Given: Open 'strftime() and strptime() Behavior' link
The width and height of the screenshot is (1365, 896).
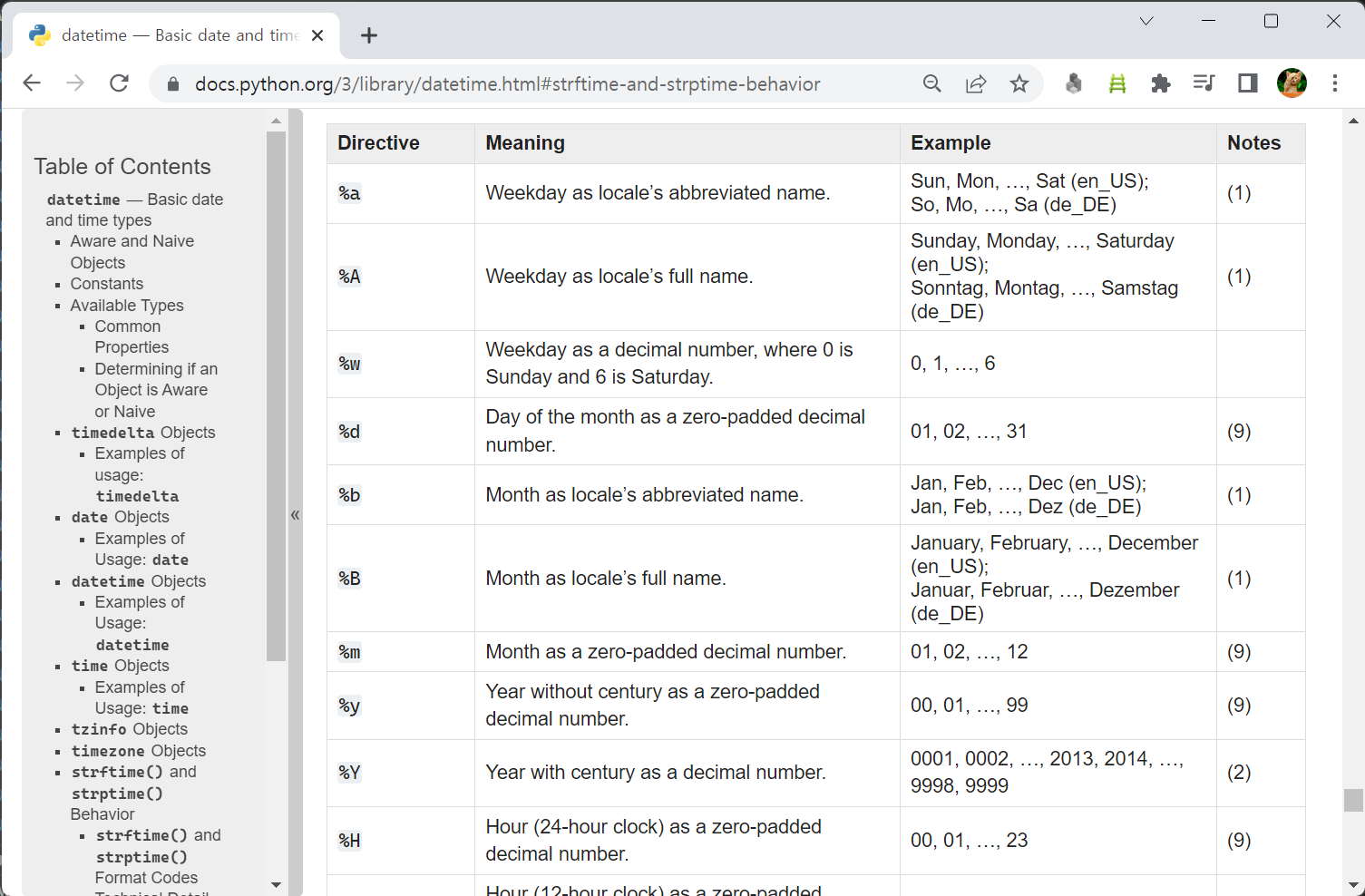Looking at the screenshot, I should (x=133, y=793).
